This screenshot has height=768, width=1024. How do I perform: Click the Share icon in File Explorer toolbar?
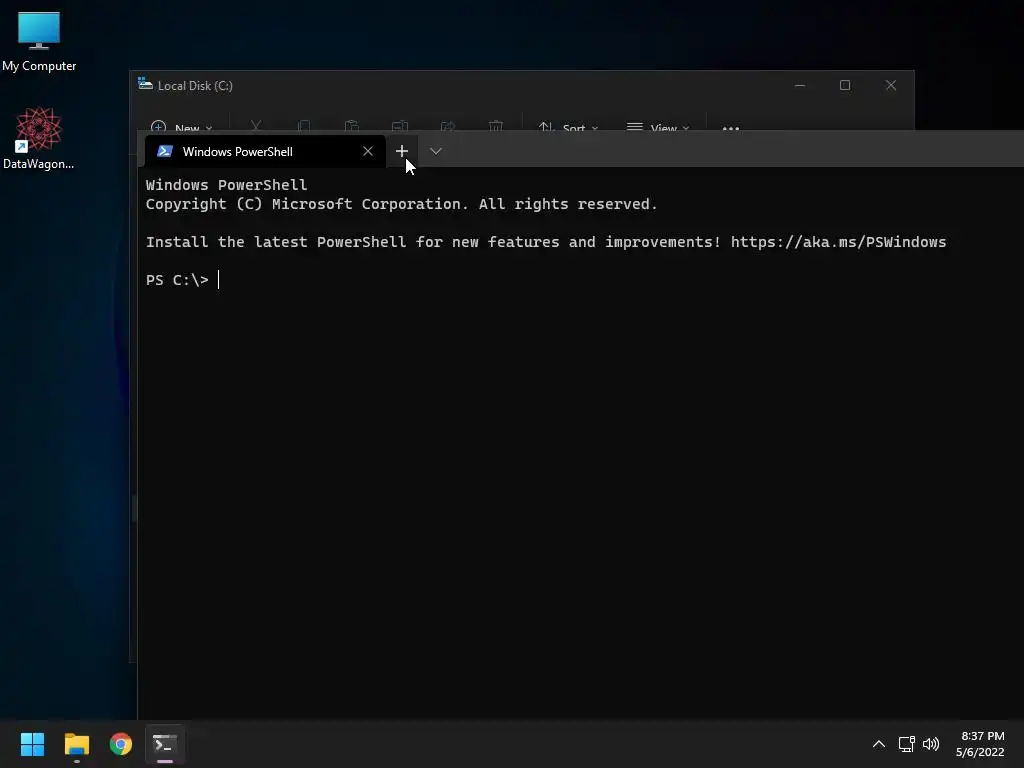[x=447, y=125]
